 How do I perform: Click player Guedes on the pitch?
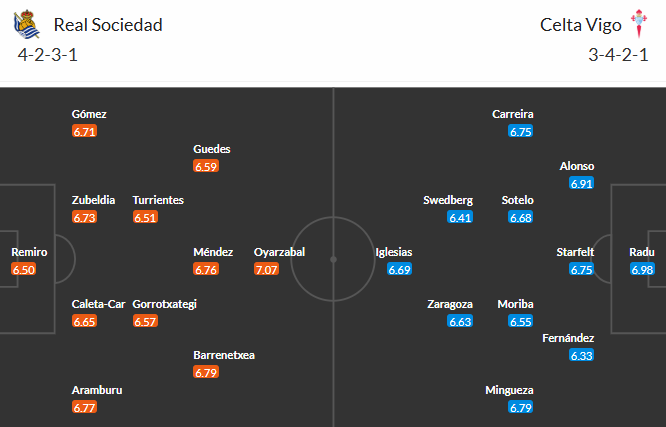click(212, 149)
